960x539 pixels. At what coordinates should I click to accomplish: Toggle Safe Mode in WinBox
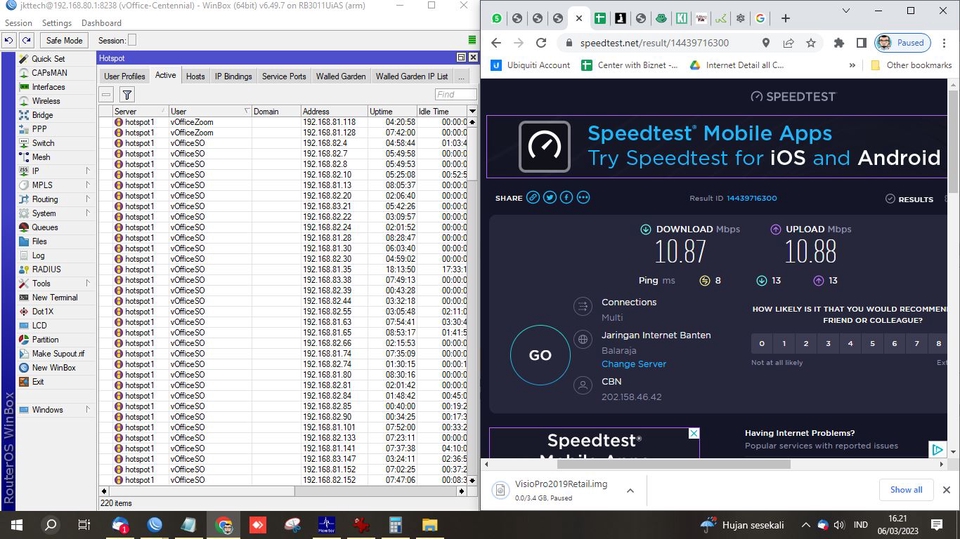tap(64, 40)
